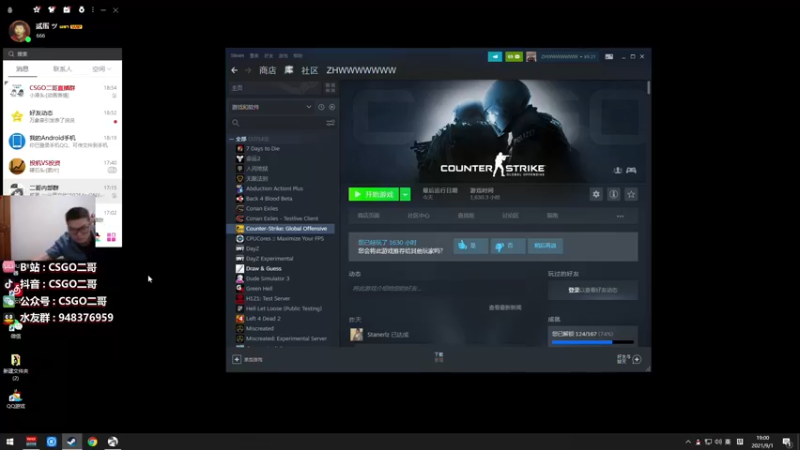Image resolution: width=800 pixels, height=450 pixels.
Task: Click the recent activity clock icon in library sidebar
Action: point(321,107)
